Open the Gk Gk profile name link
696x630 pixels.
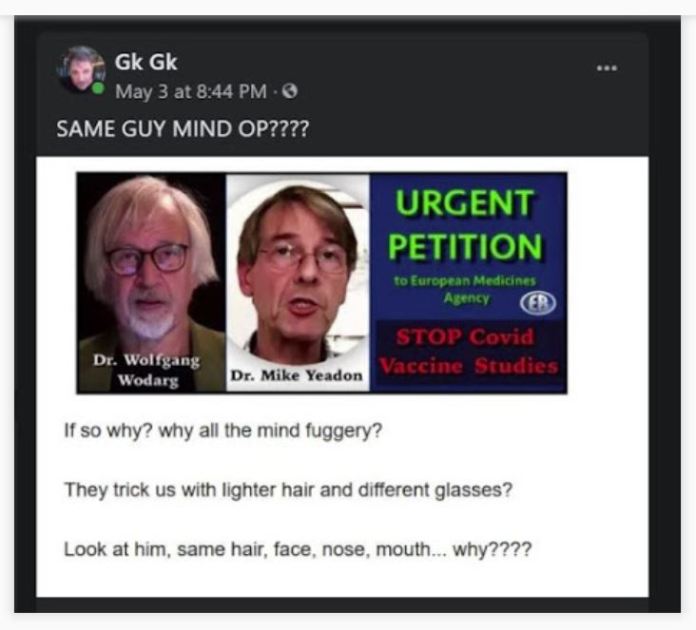tap(146, 62)
